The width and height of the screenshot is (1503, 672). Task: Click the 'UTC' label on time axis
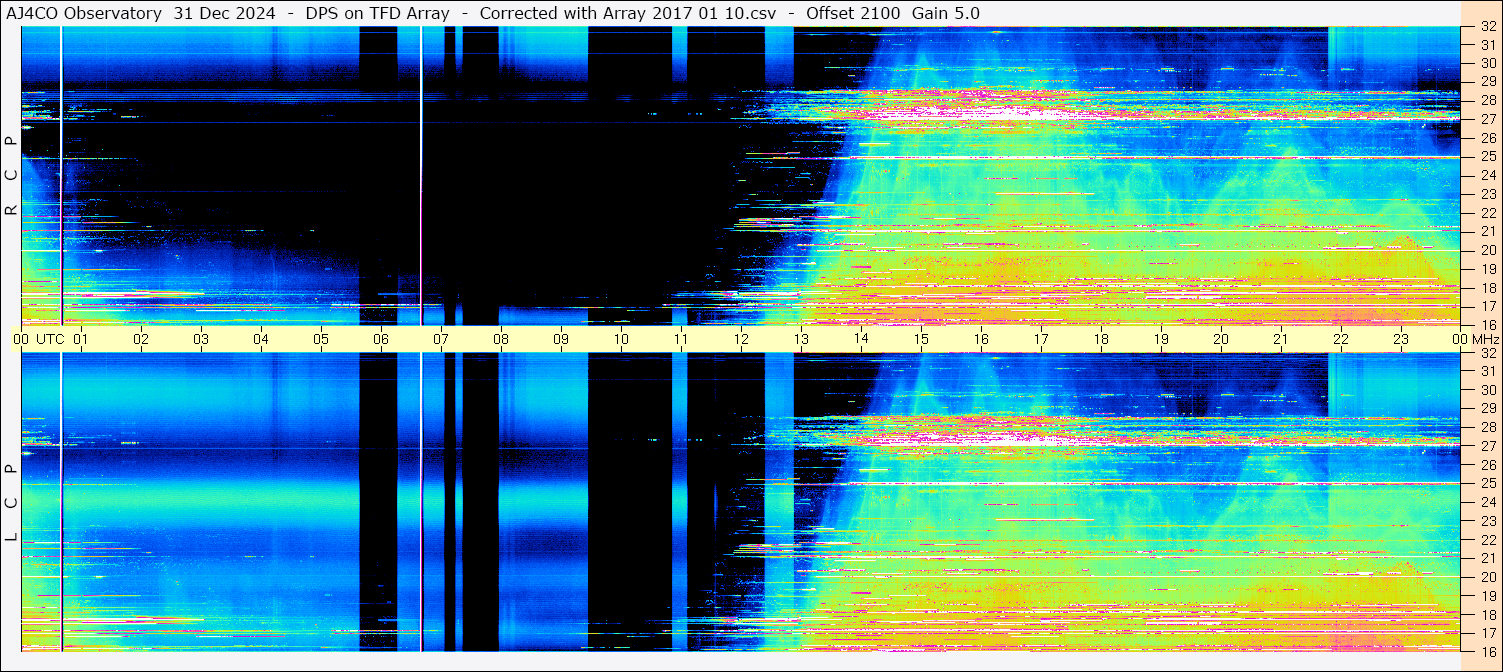pos(50,339)
